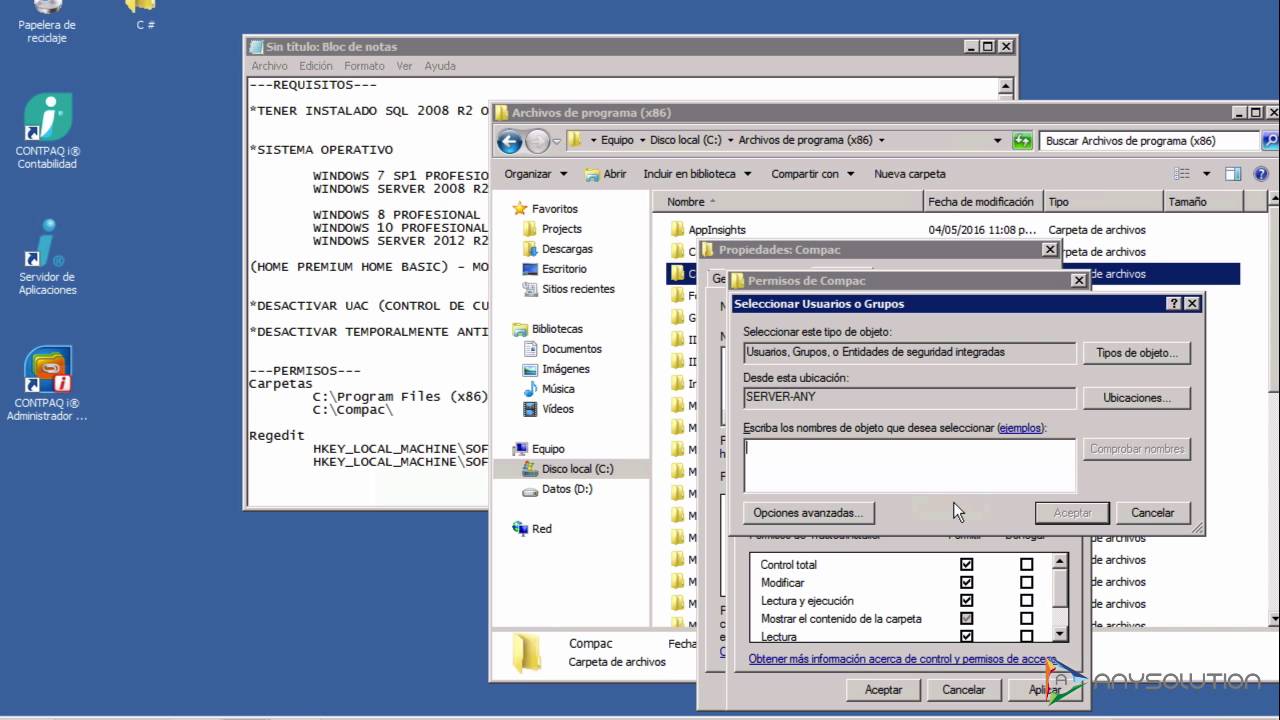Click the permissions list scrollbar down arrow
Image resolution: width=1280 pixels, height=720 pixels.
[1060, 634]
